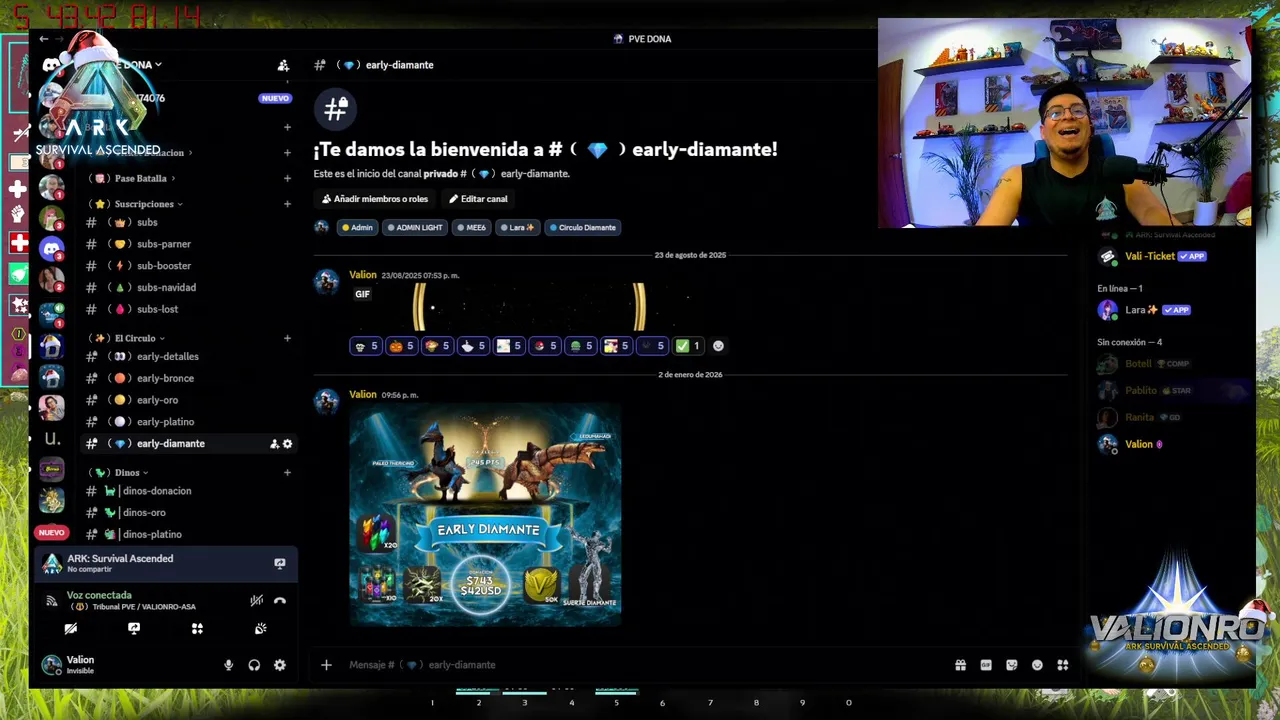Select the Circulo Diamante role chip
Screen dimensions: 1280x720
click(582, 227)
